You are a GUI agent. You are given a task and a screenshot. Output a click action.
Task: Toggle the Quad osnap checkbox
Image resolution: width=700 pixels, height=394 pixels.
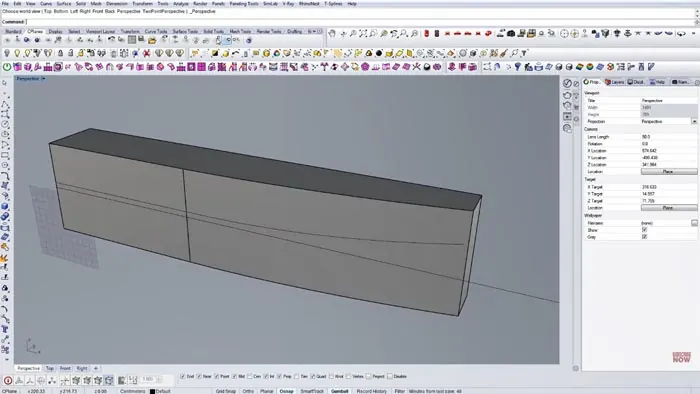[312, 377]
